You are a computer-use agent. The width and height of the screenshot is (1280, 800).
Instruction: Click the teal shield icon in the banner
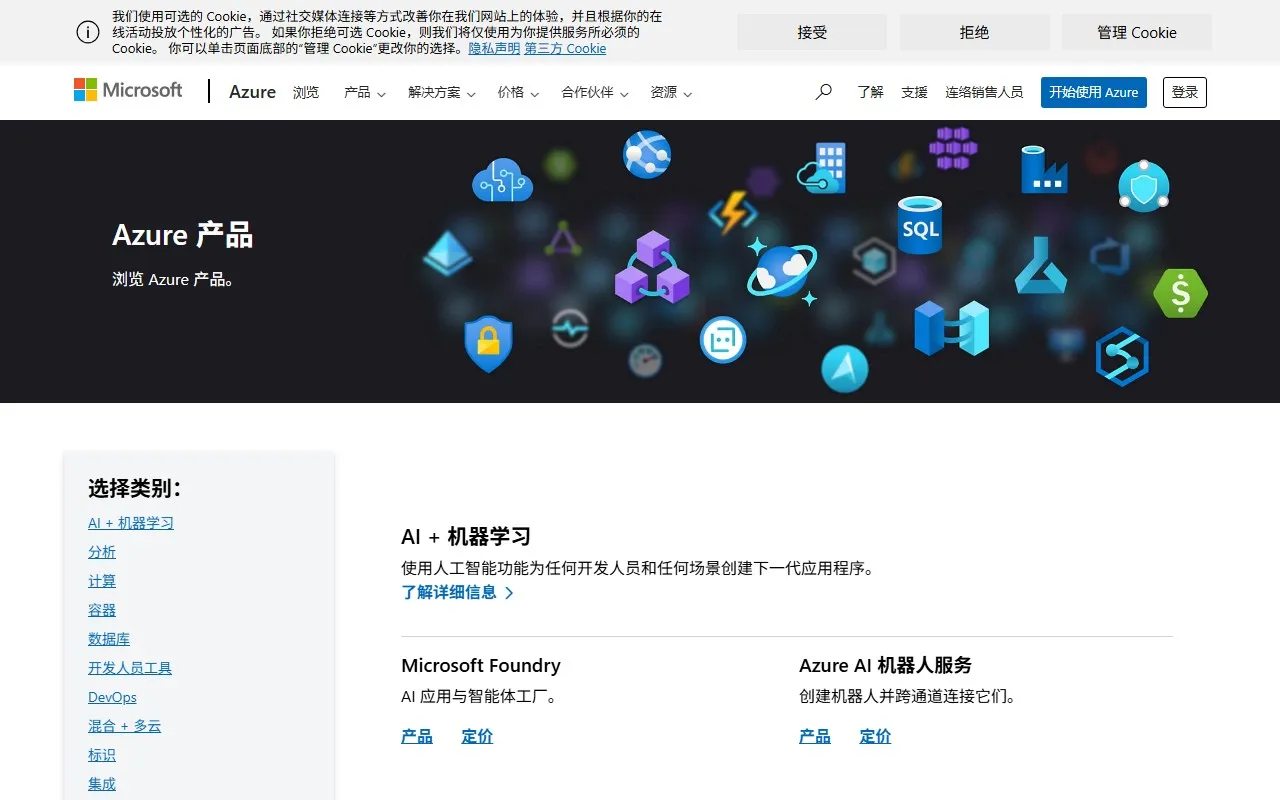click(1143, 185)
